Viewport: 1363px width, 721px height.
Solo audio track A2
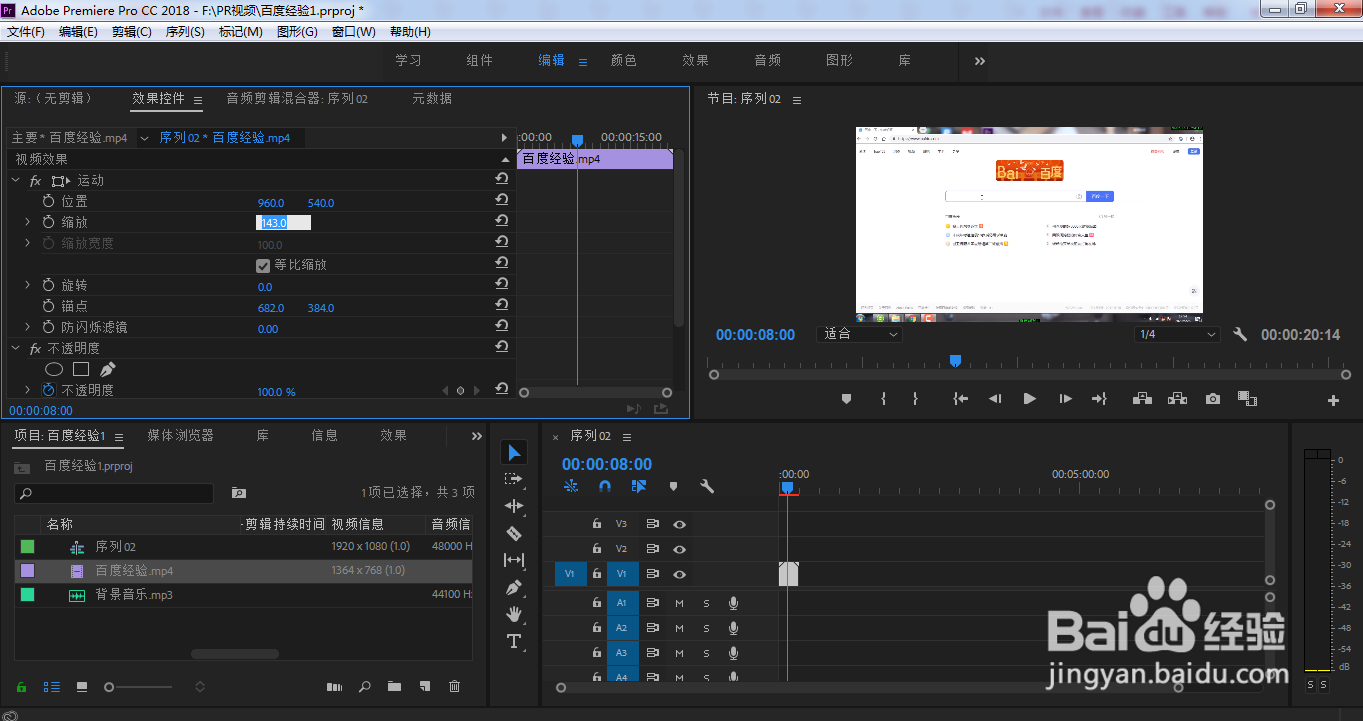pos(706,628)
